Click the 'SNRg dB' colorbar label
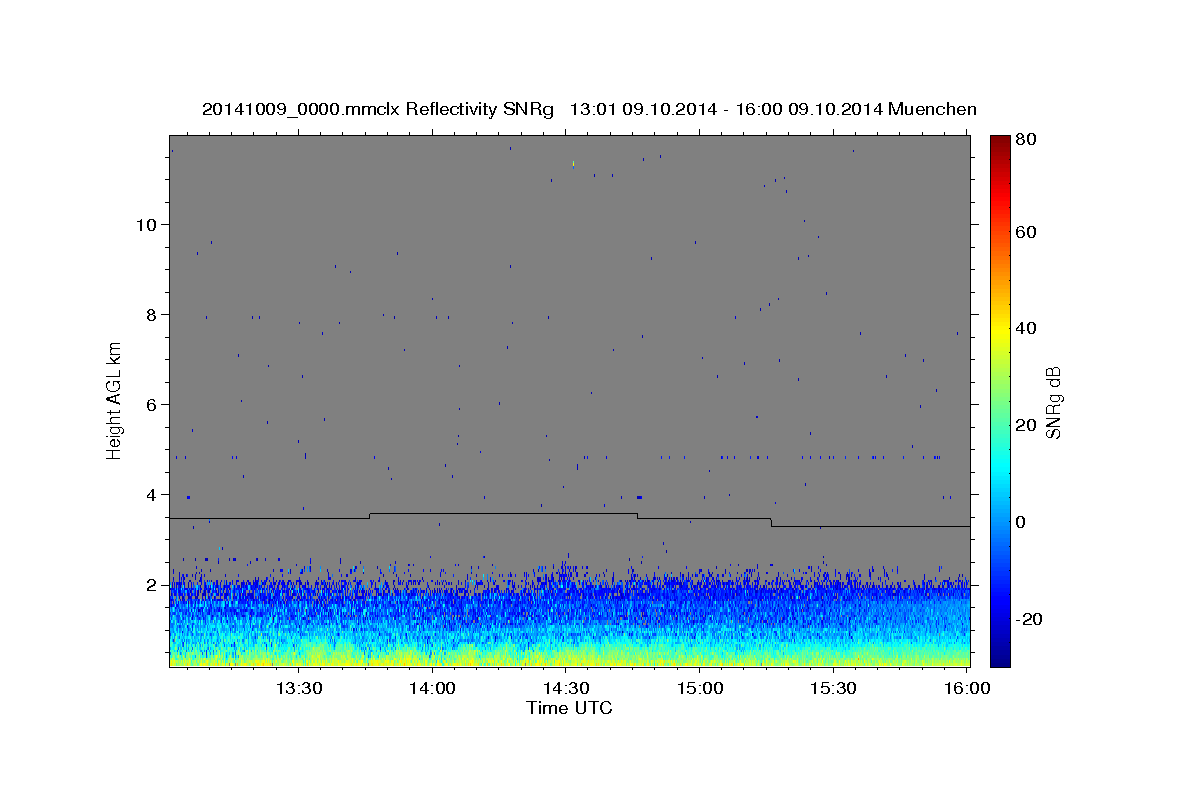 [x=1053, y=403]
